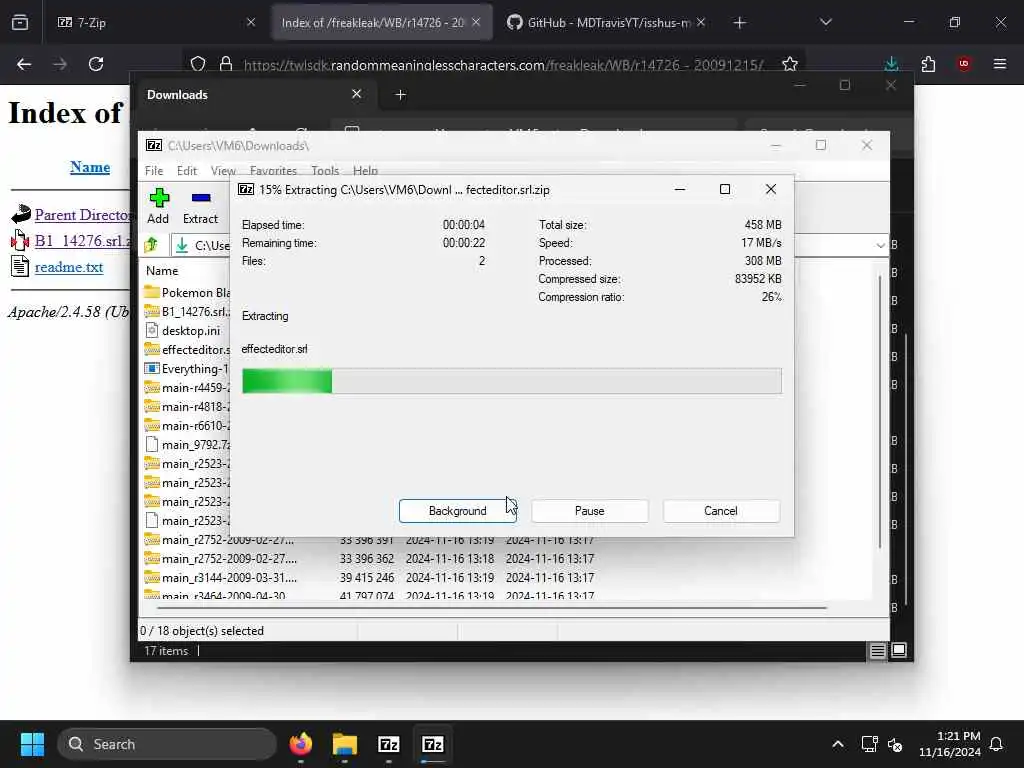Screen dimensions: 1024x768
Task: Open the Tools menu in 7-Zip
Action: click(x=325, y=170)
